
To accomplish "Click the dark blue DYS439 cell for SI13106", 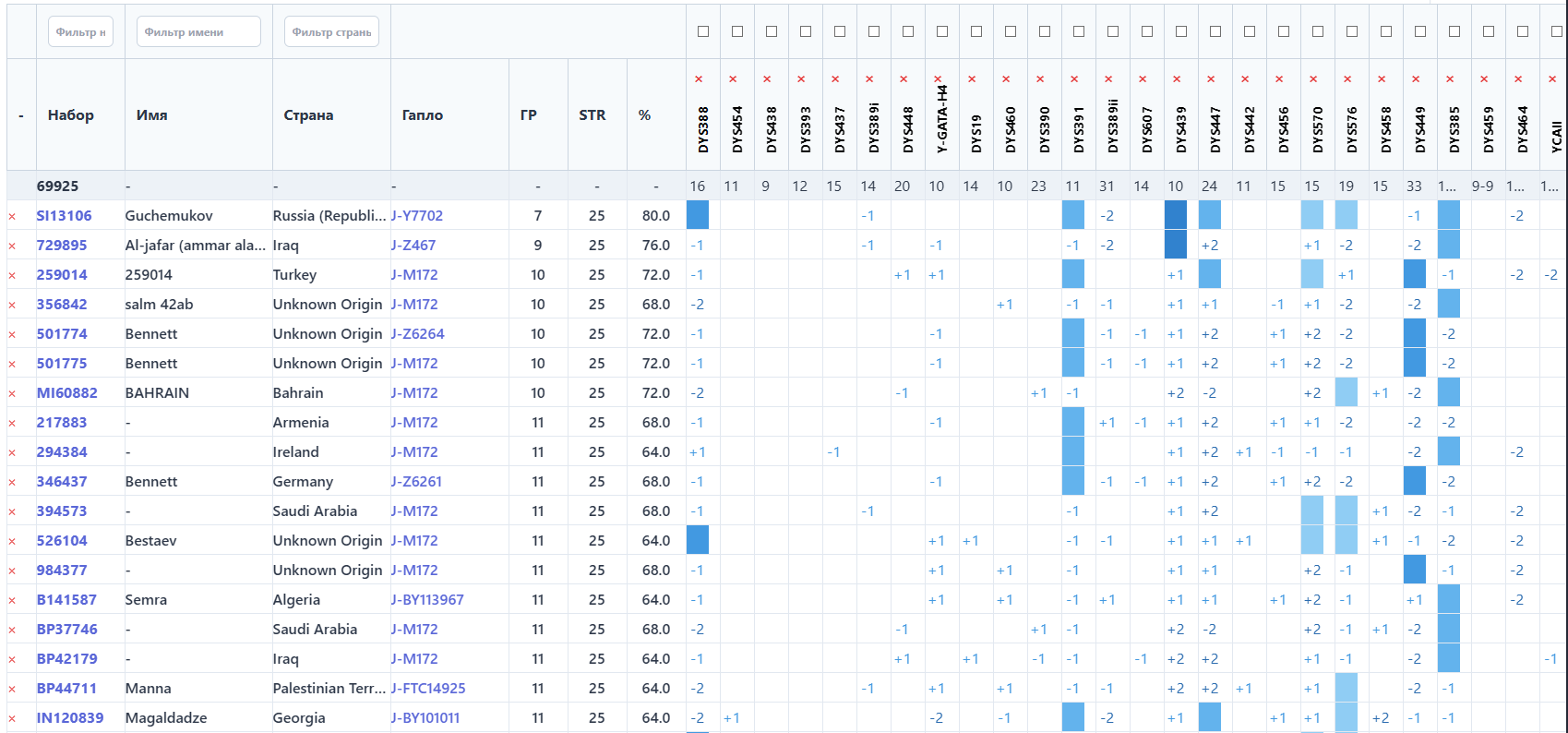I will (x=1176, y=215).
